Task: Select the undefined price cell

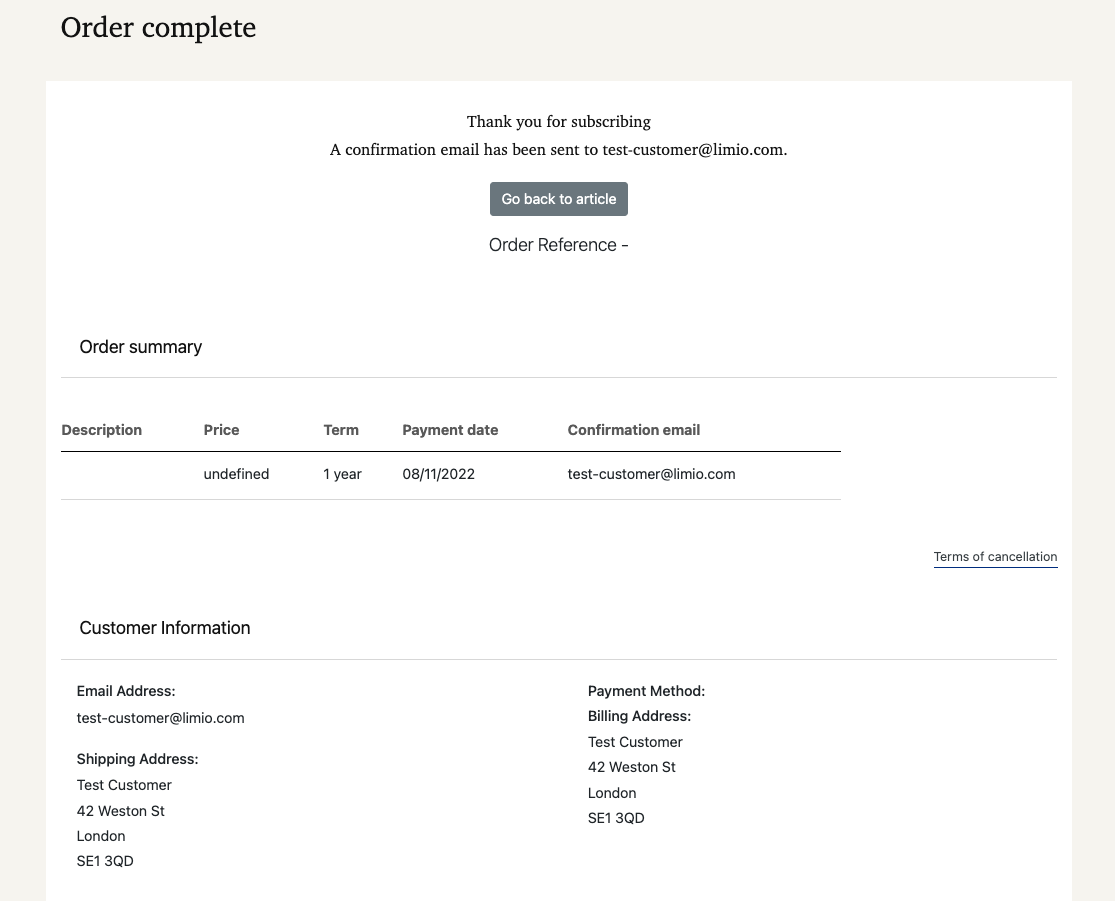Action: 236,474
